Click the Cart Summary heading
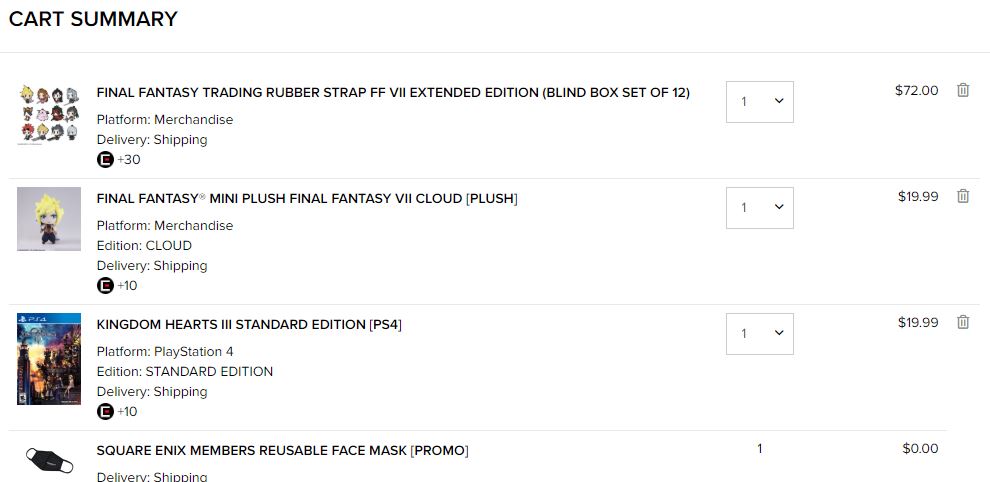 93,19
